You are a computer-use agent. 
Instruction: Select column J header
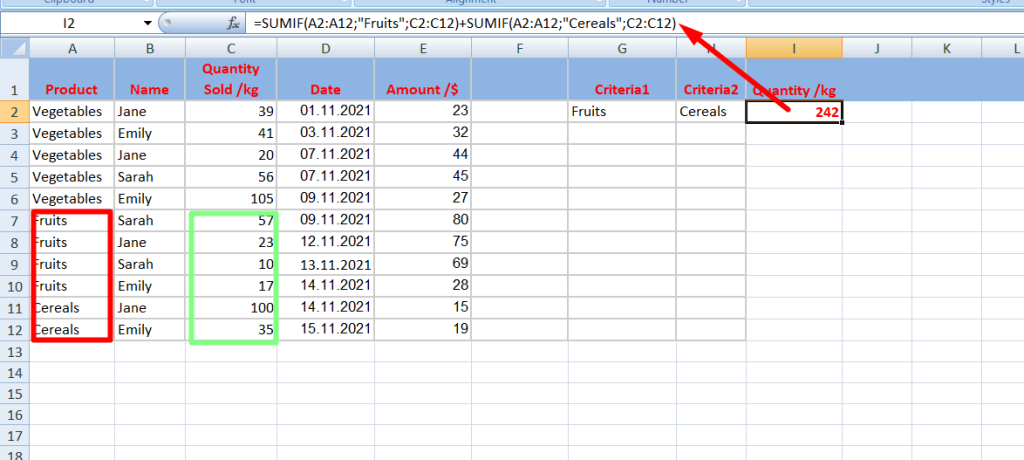click(877, 48)
